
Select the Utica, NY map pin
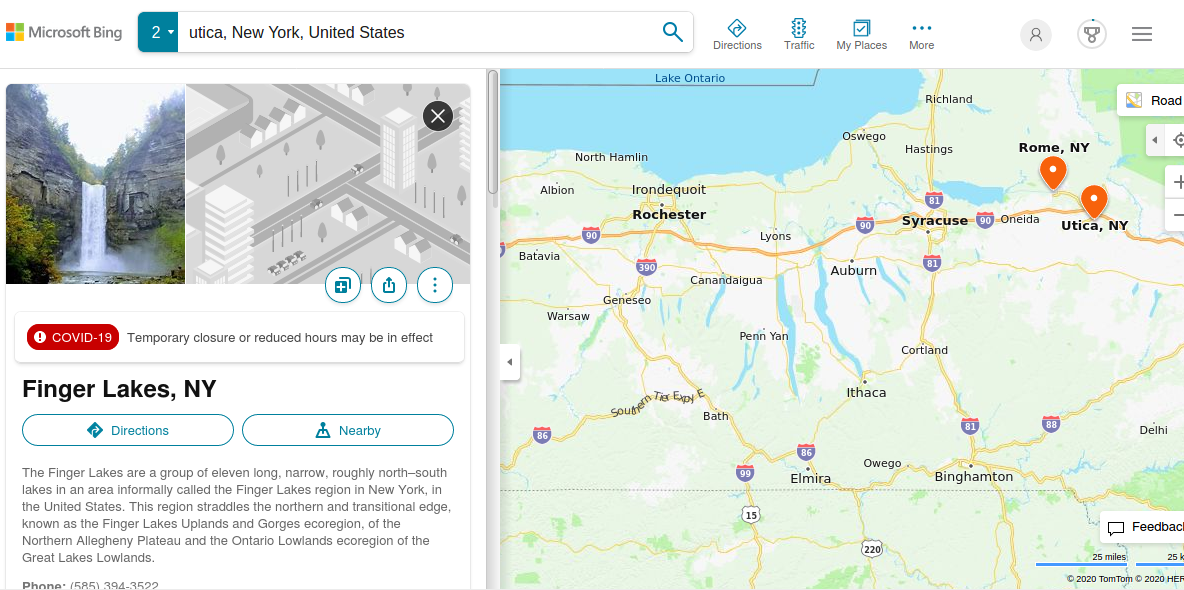(1094, 202)
